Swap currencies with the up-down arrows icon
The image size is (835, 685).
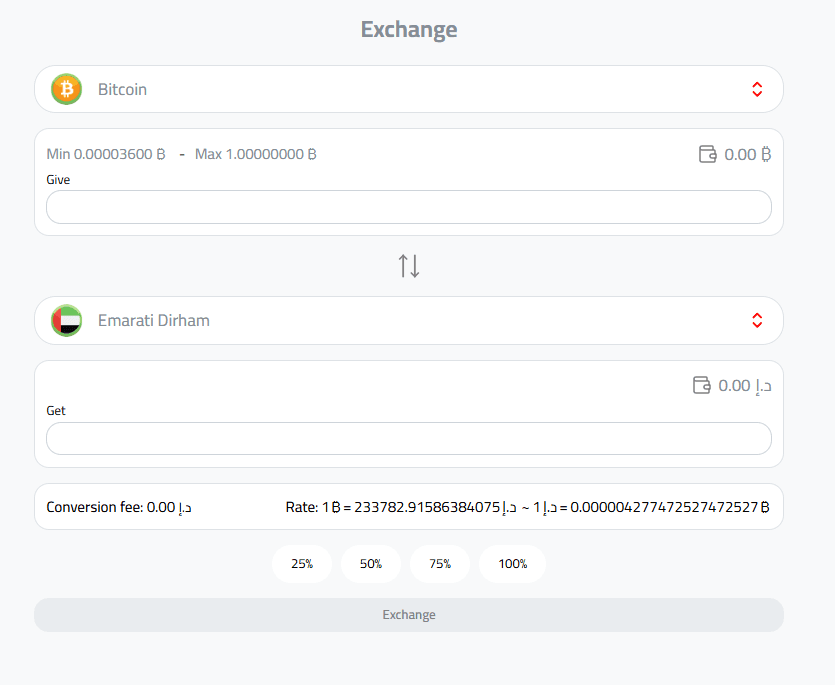pyautogui.click(x=409, y=265)
